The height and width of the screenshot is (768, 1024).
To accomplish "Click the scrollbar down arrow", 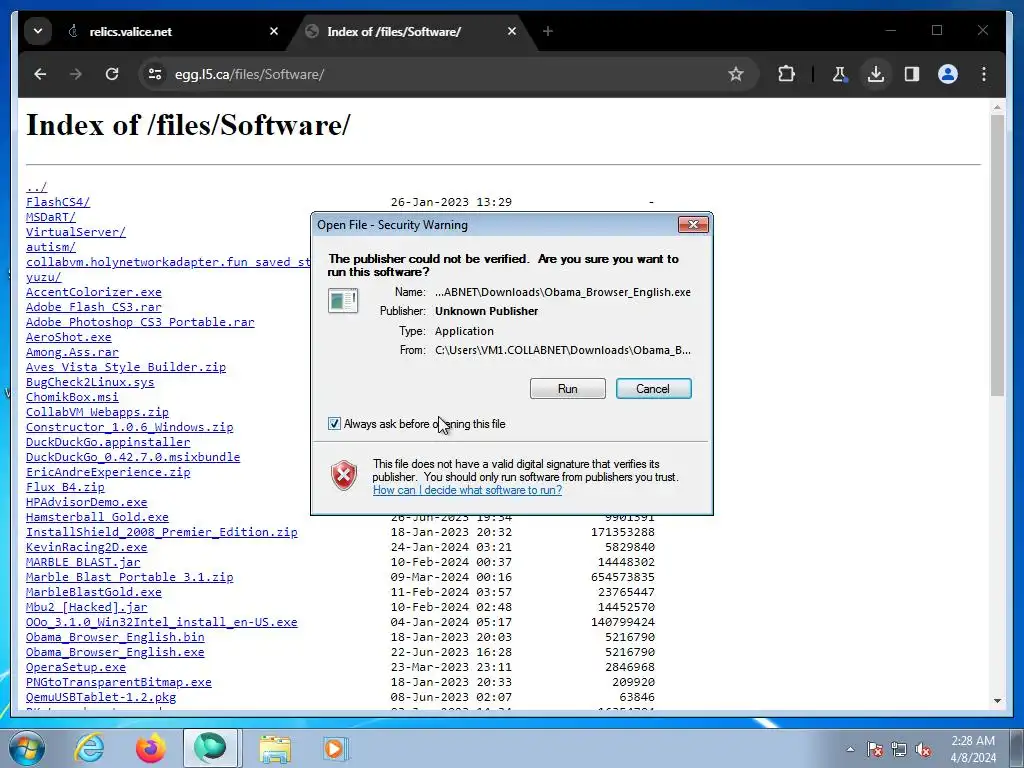I will point(997,701).
